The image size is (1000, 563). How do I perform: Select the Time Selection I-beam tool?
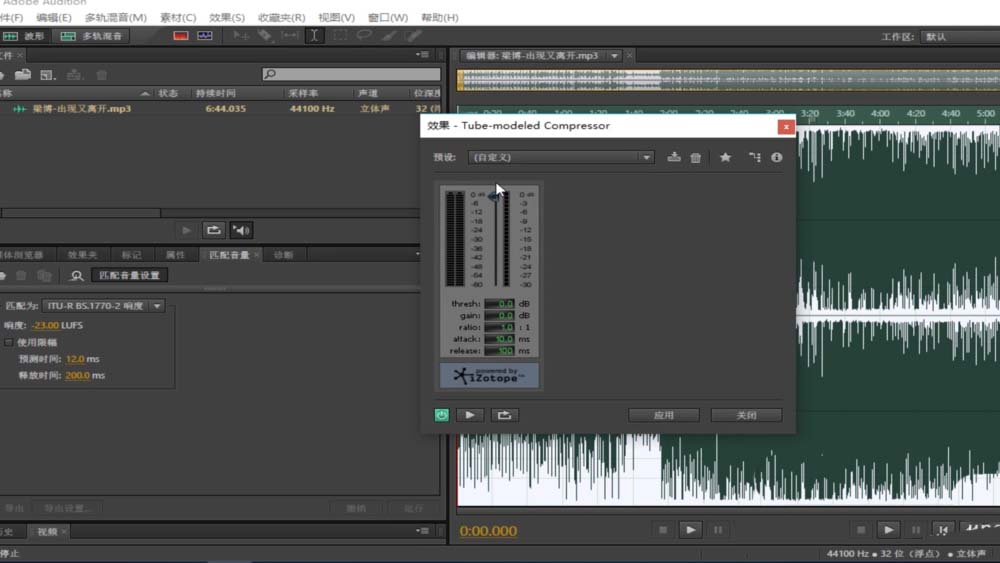[314, 36]
